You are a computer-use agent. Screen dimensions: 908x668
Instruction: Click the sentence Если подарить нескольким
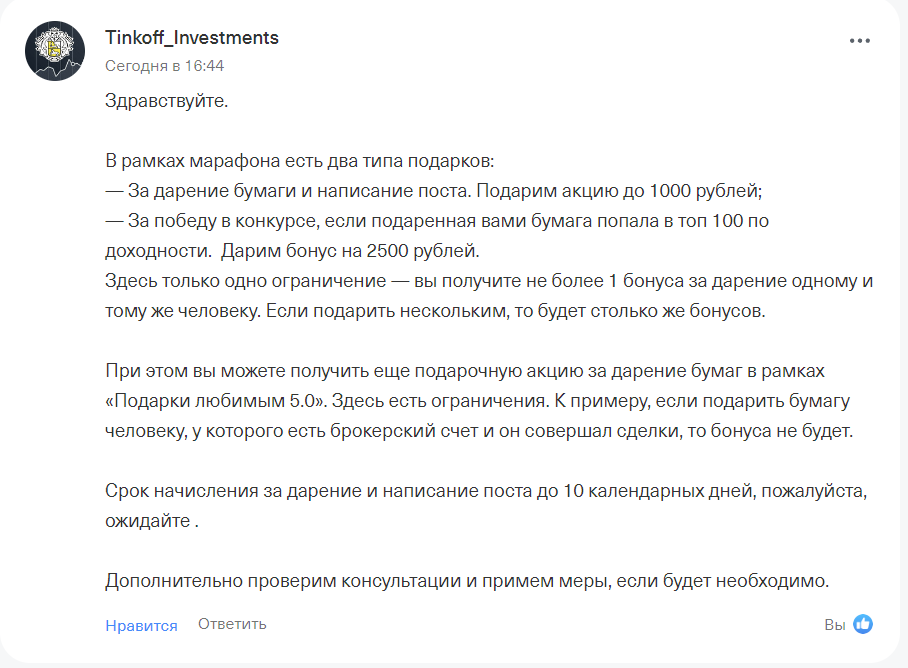pyautogui.click(x=515, y=311)
